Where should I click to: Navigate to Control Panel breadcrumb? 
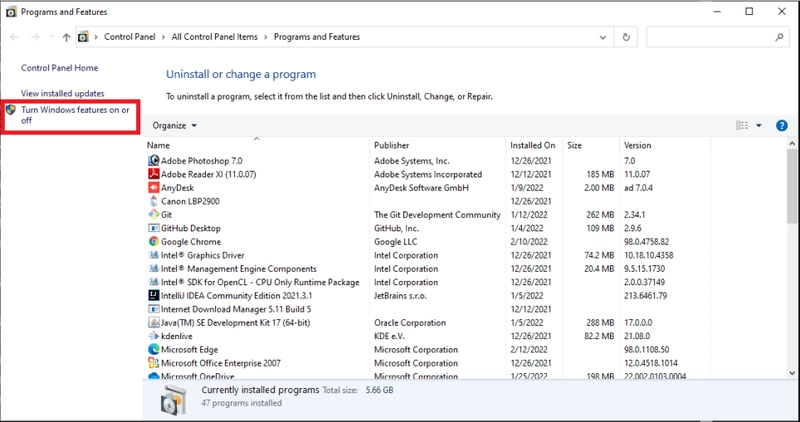click(130, 37)
